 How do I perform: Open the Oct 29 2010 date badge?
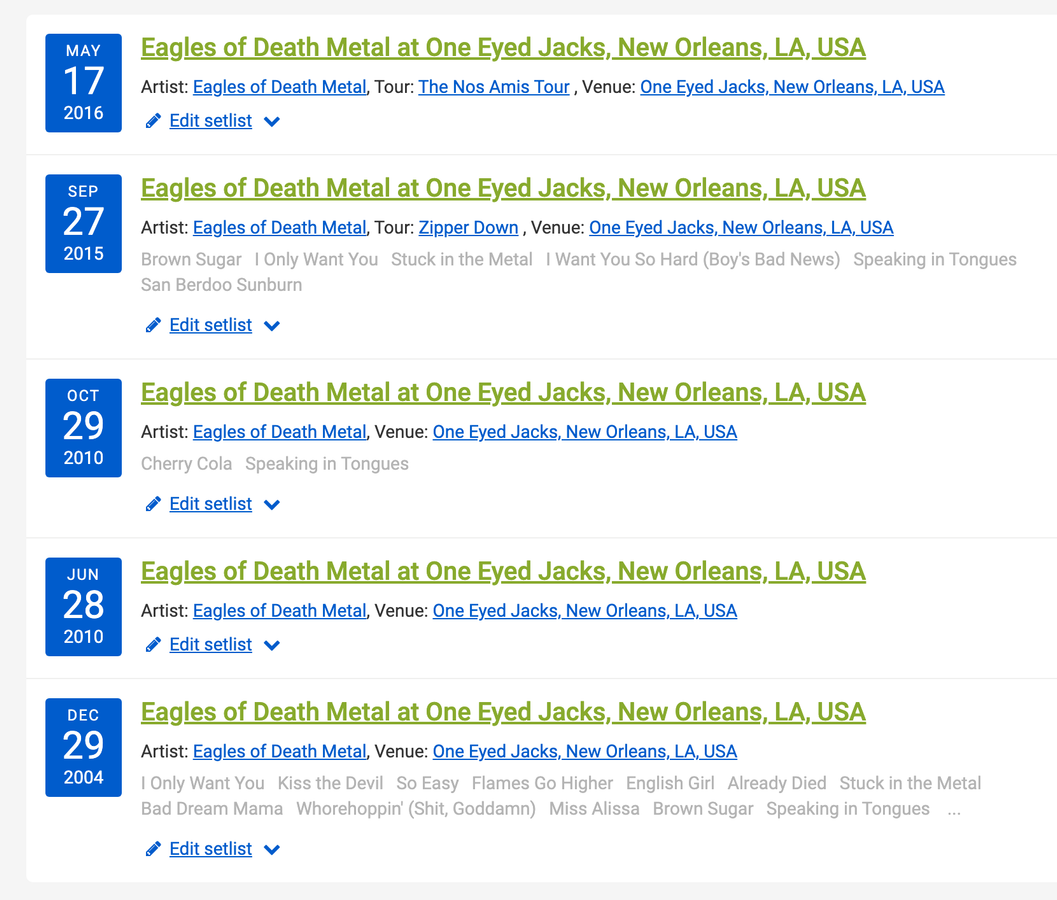click(x=83, y=427)
